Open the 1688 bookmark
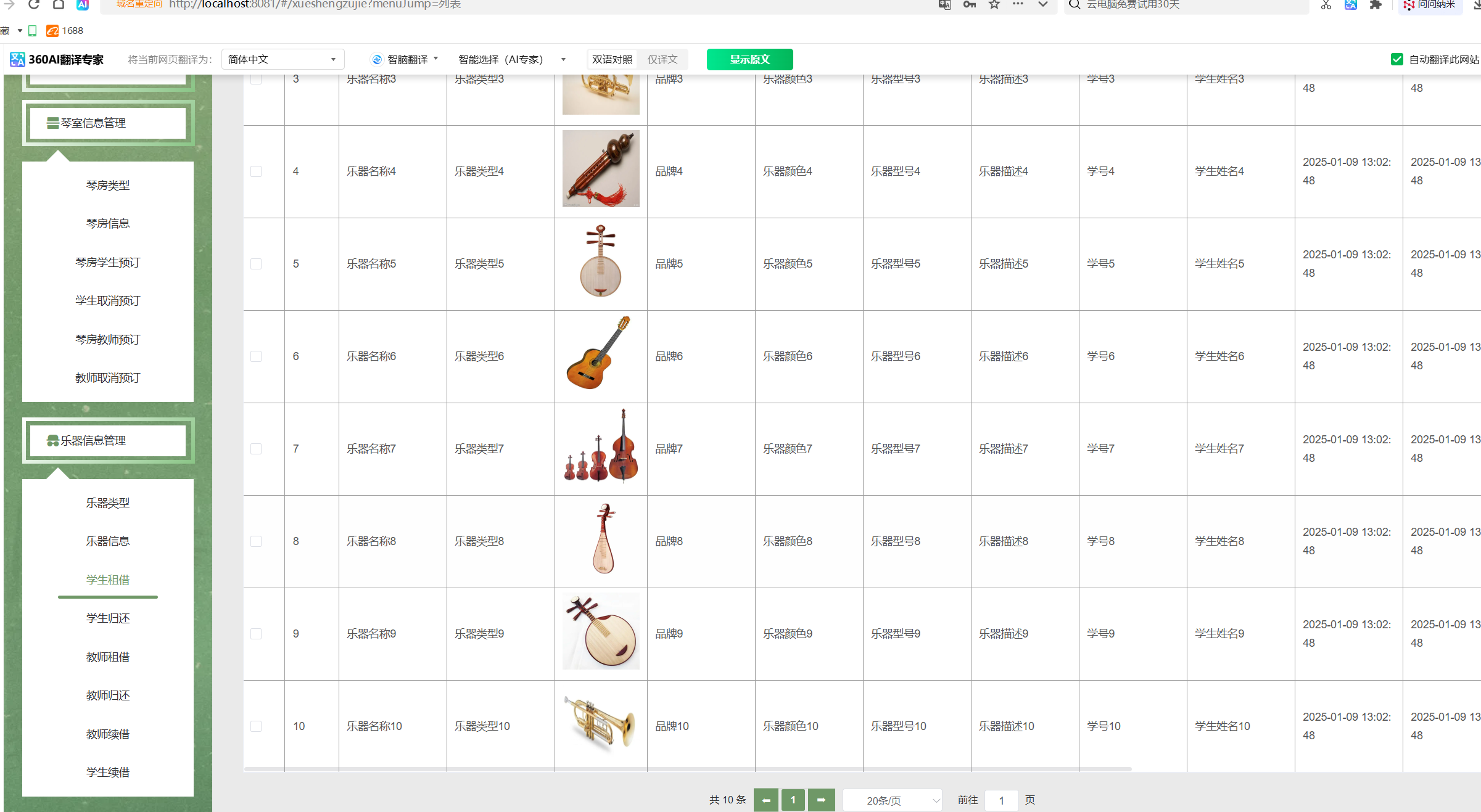This screenshot has width=1481, height=812. pos(65,31)
